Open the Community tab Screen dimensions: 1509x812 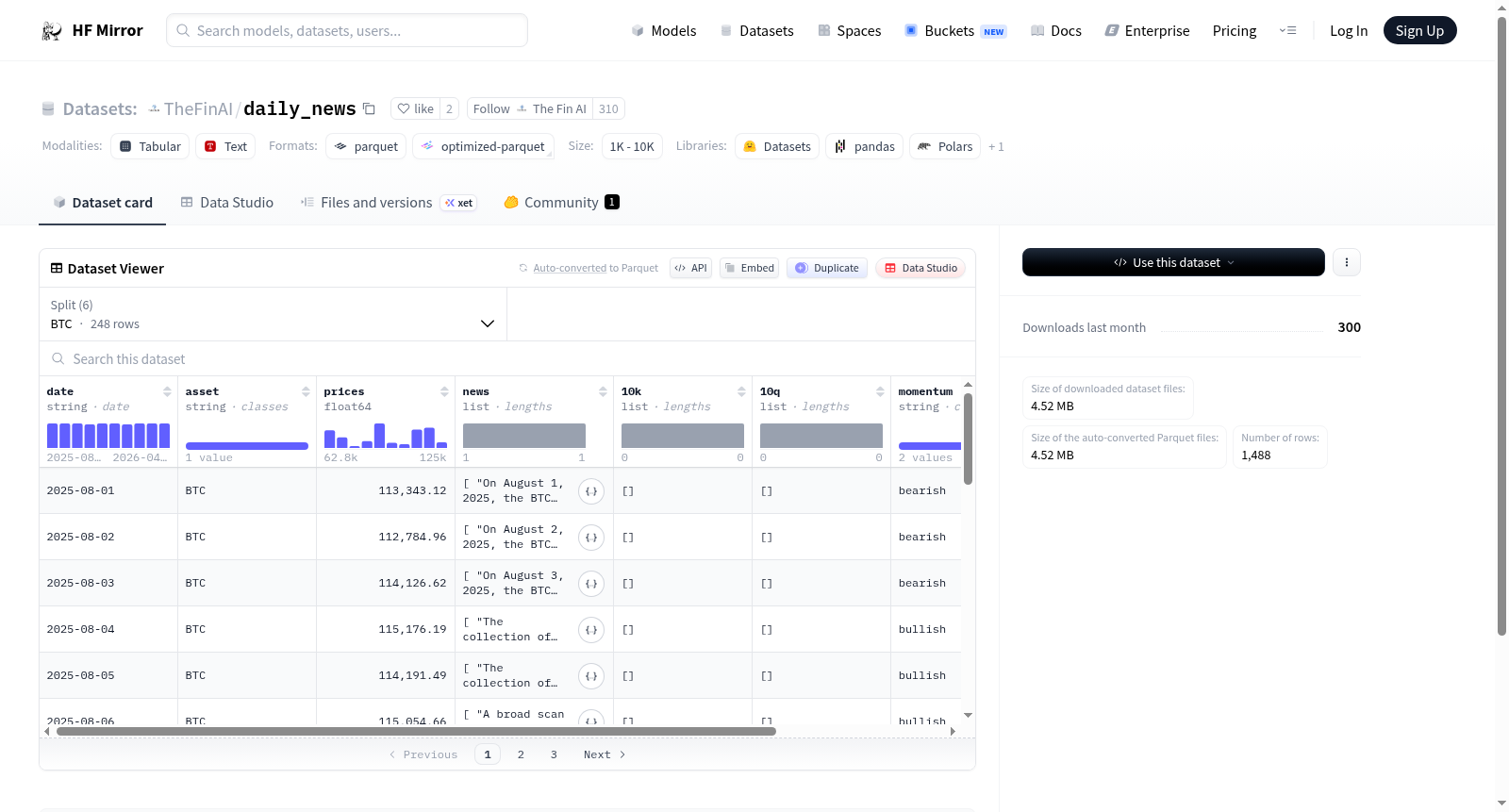pos(561,203)
